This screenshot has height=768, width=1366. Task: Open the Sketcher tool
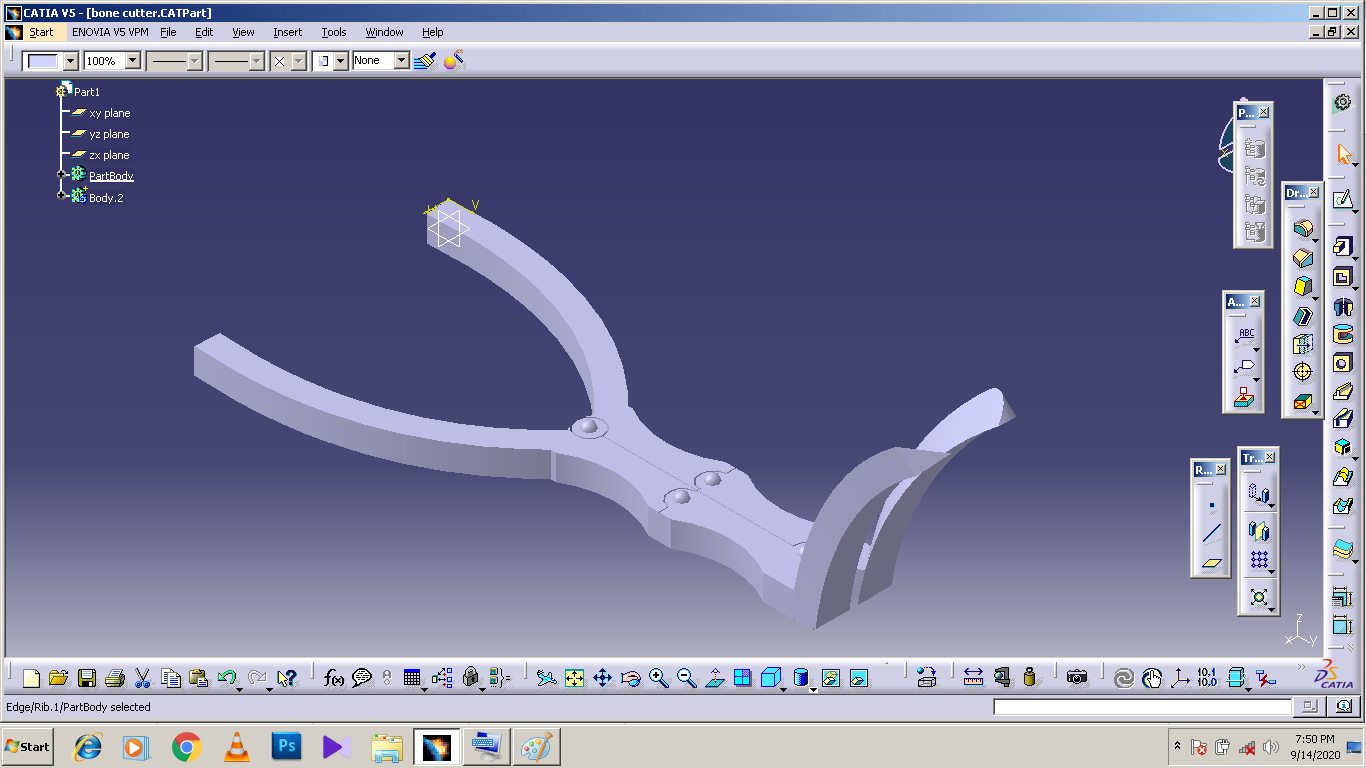point(1342,200)
